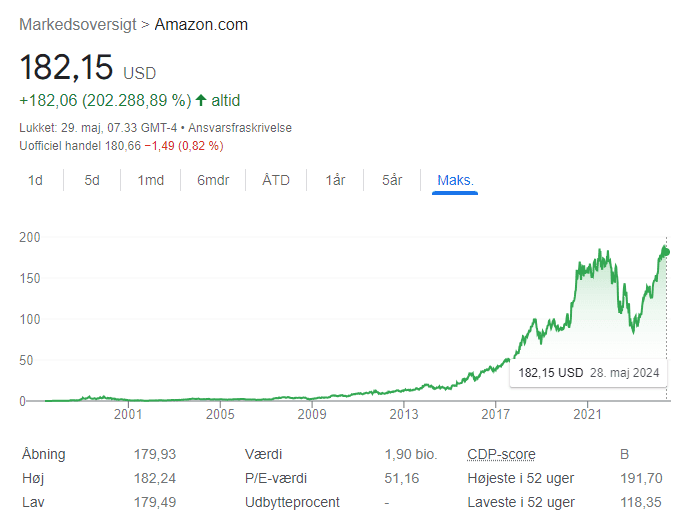Click the green up arrow icon

(x=201, y=100)
